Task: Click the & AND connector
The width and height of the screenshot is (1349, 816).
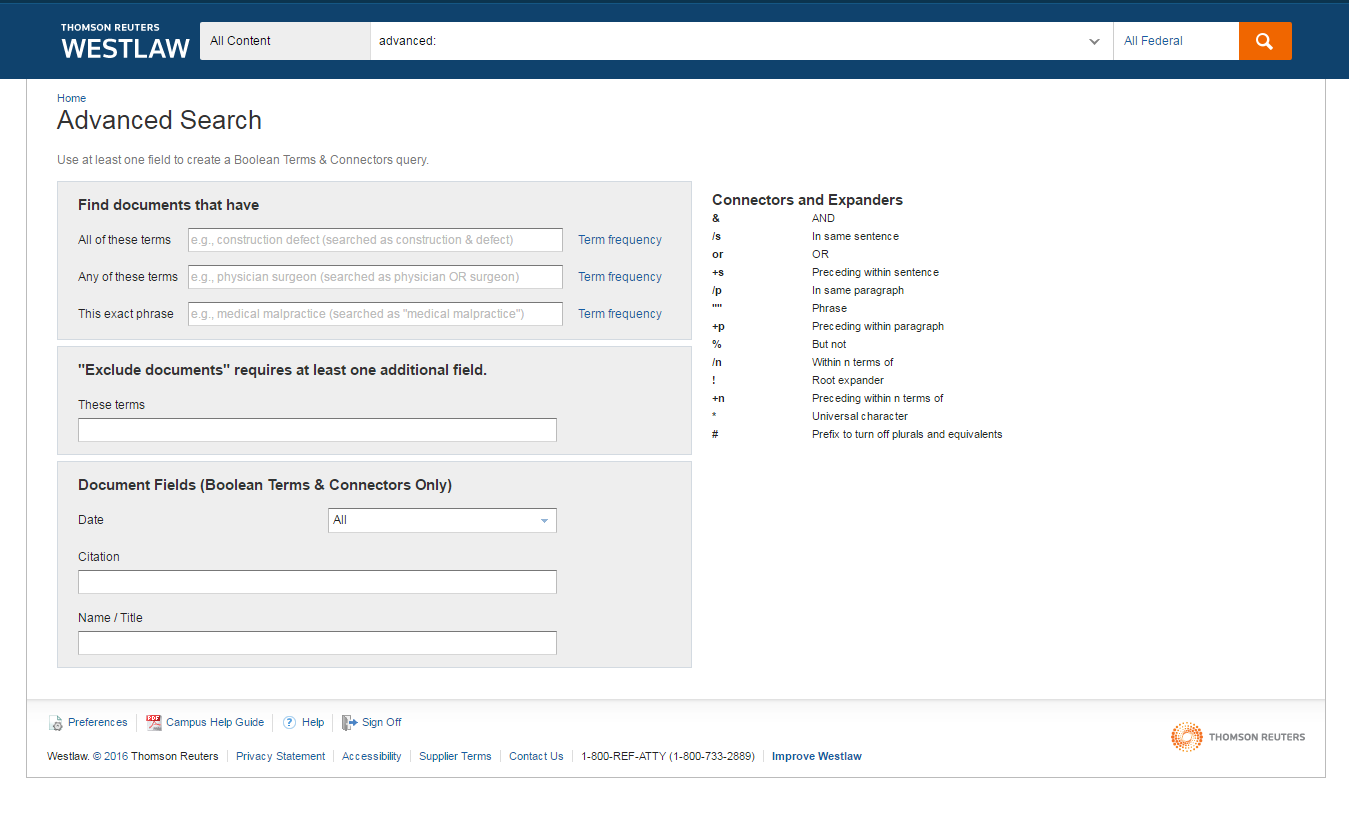Action: [773, 218]
